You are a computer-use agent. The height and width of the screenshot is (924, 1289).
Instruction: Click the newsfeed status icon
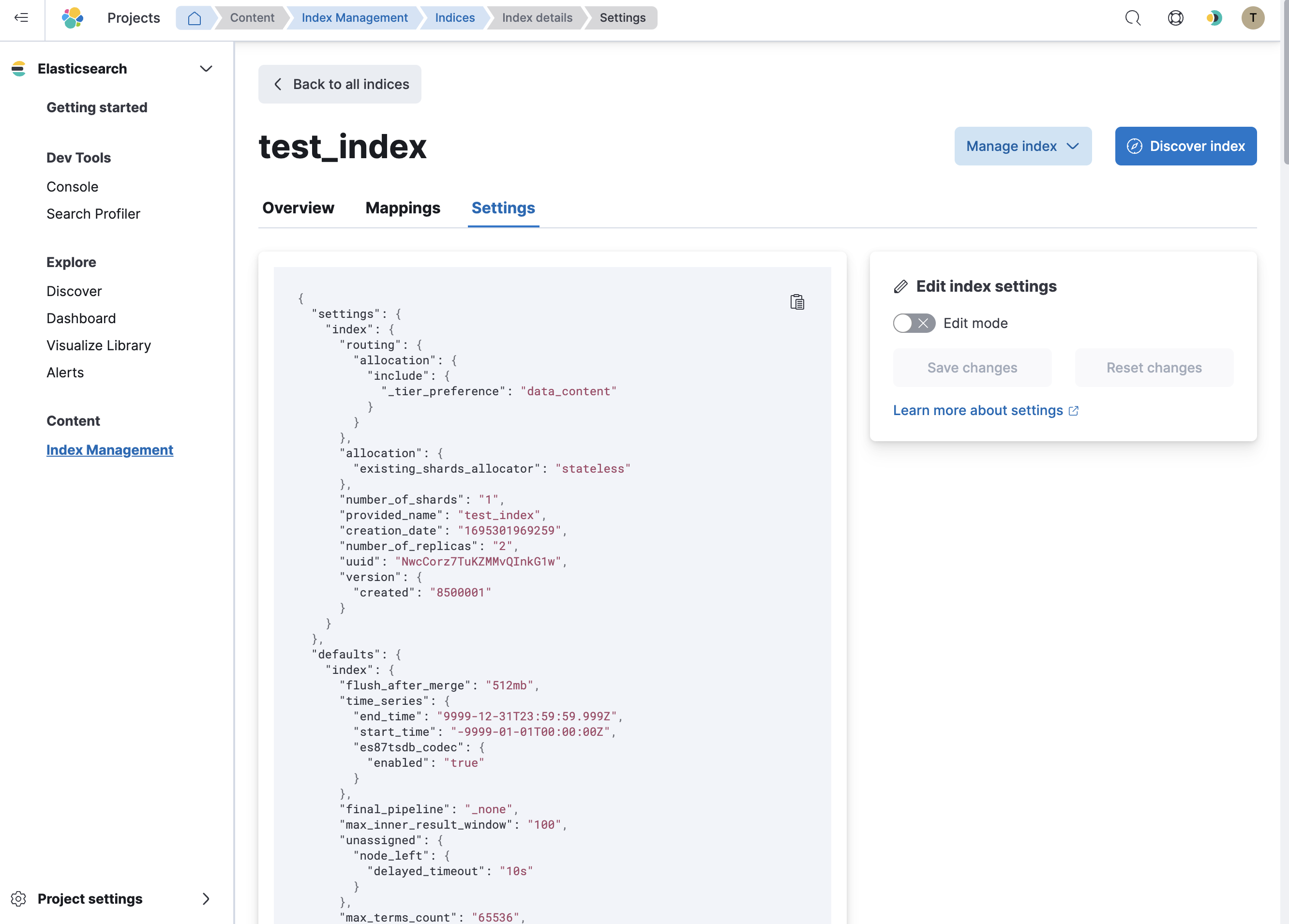[x=1214, y=17]
